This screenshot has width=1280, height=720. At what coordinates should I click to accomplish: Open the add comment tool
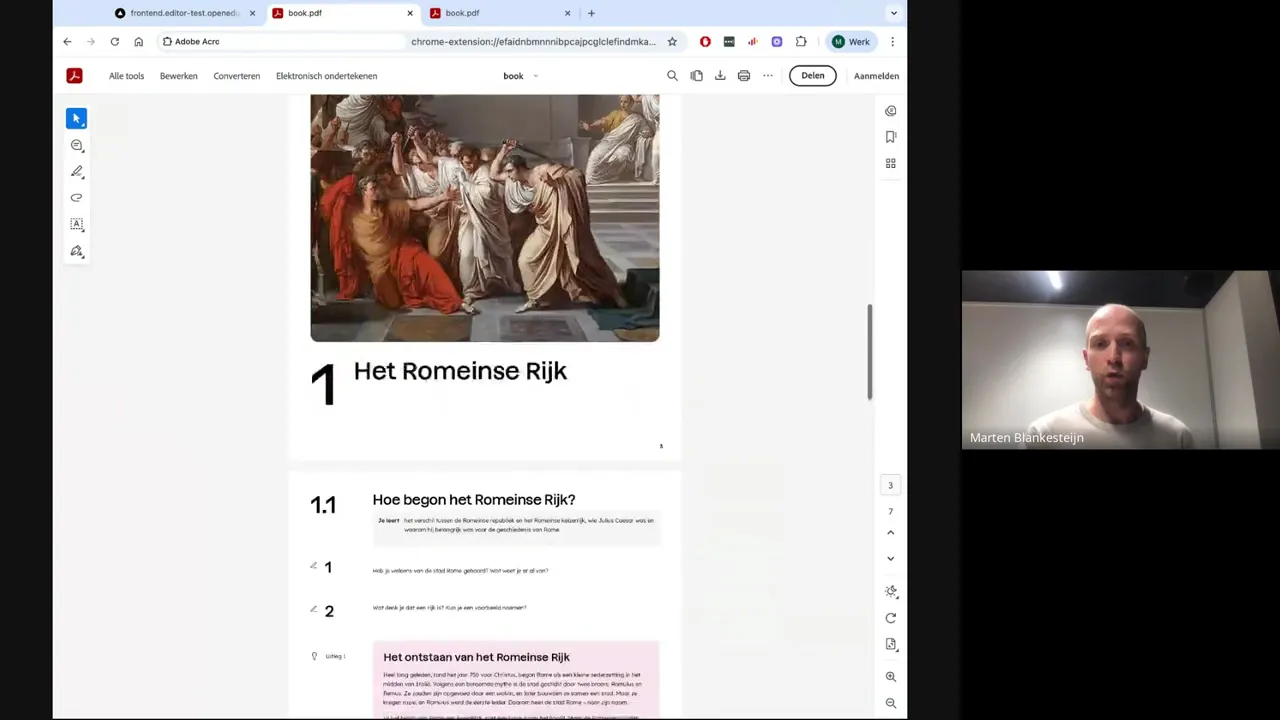(x=76, y=145)
